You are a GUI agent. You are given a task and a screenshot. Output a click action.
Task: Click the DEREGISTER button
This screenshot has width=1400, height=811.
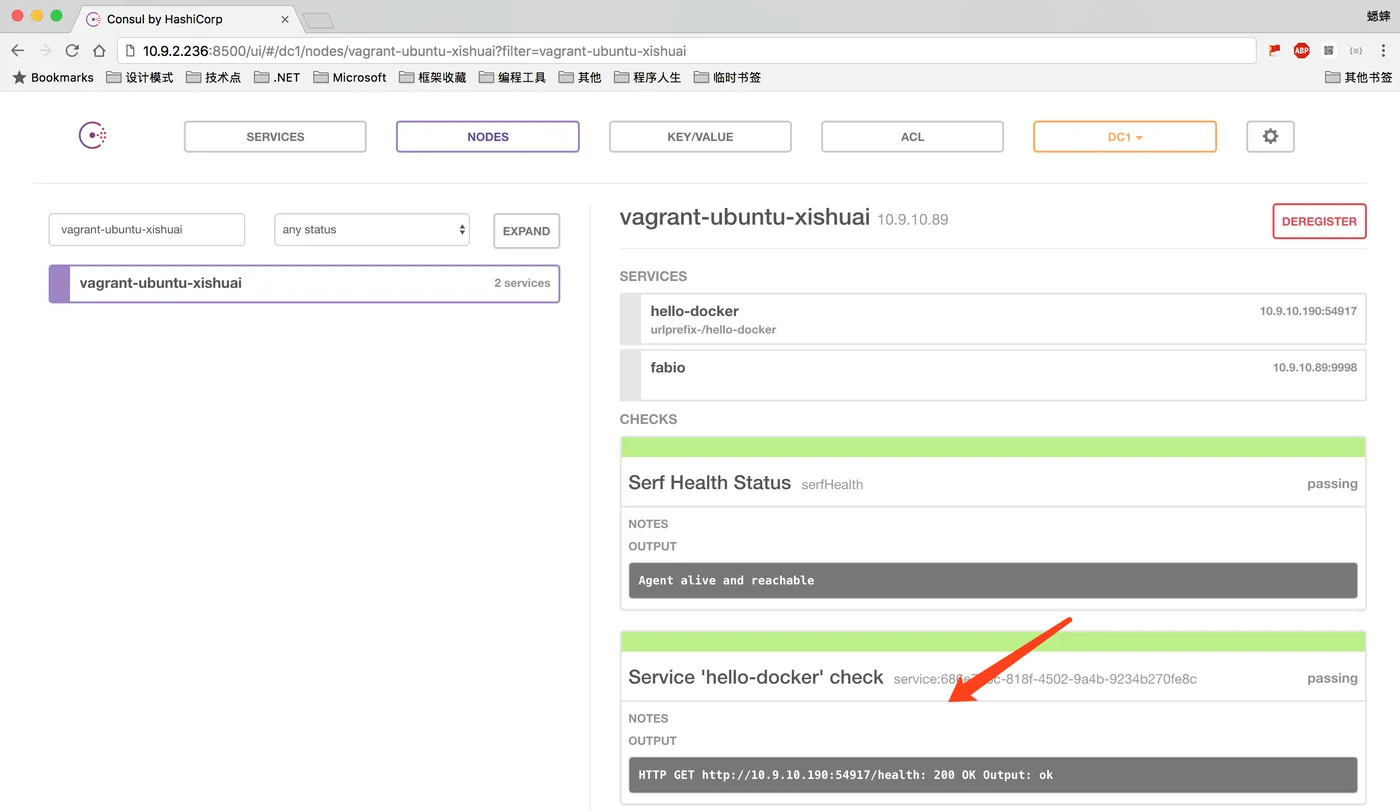point(1319,221)
